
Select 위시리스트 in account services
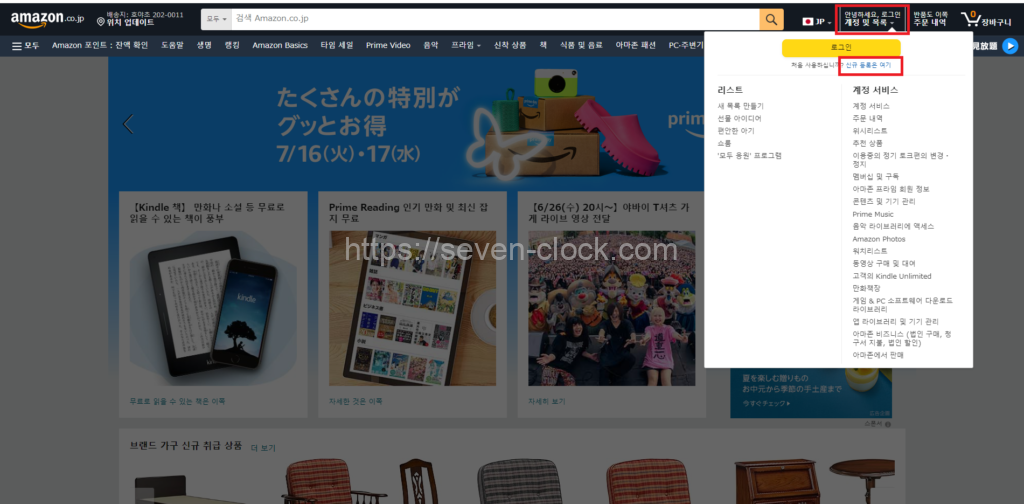(x=870, y=131)
